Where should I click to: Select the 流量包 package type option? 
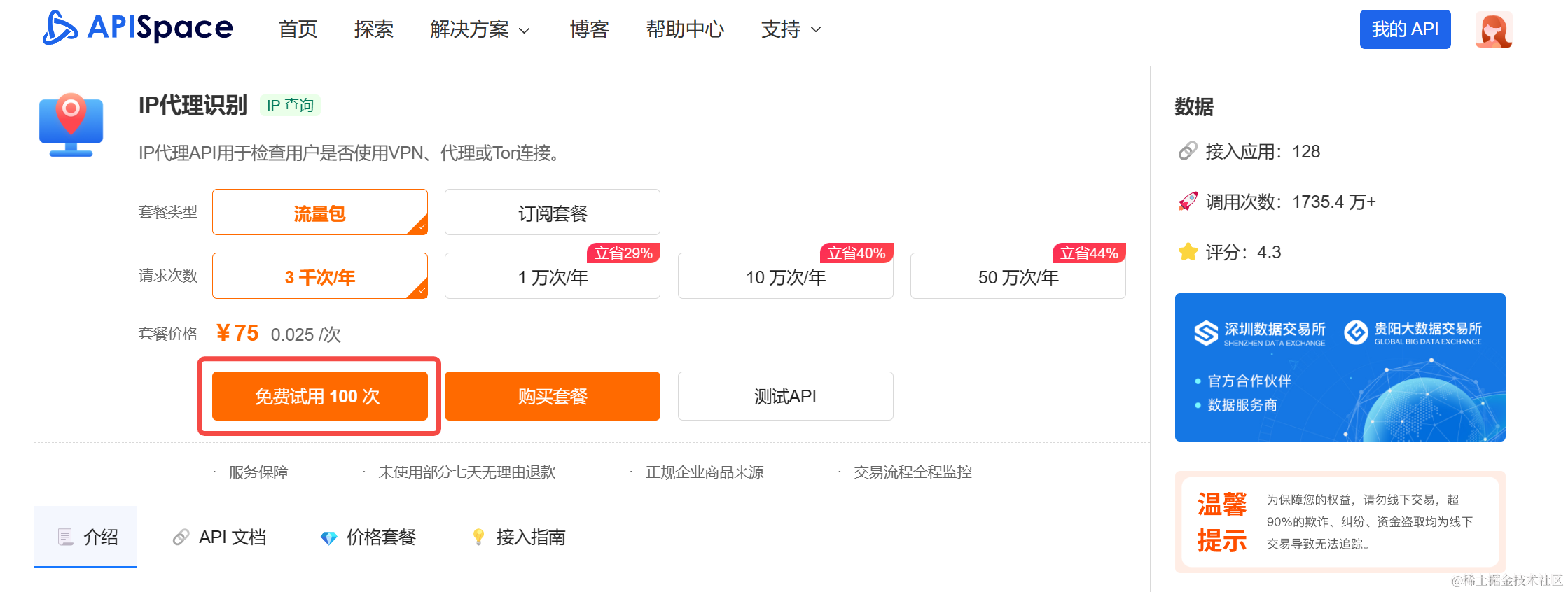(x=319, y=213)
